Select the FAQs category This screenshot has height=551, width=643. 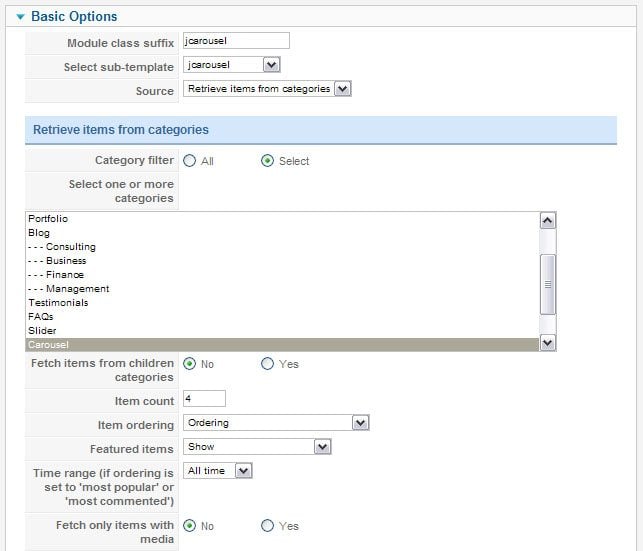pos(41,317)
